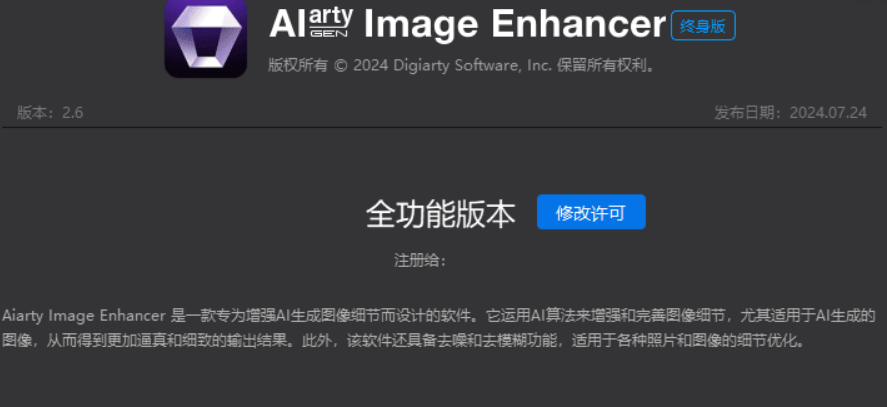Image resolution: width=887 pixels, height=407 pixels.
Task: Click the bold "AI" letters in title
Action: coord(287,23)
